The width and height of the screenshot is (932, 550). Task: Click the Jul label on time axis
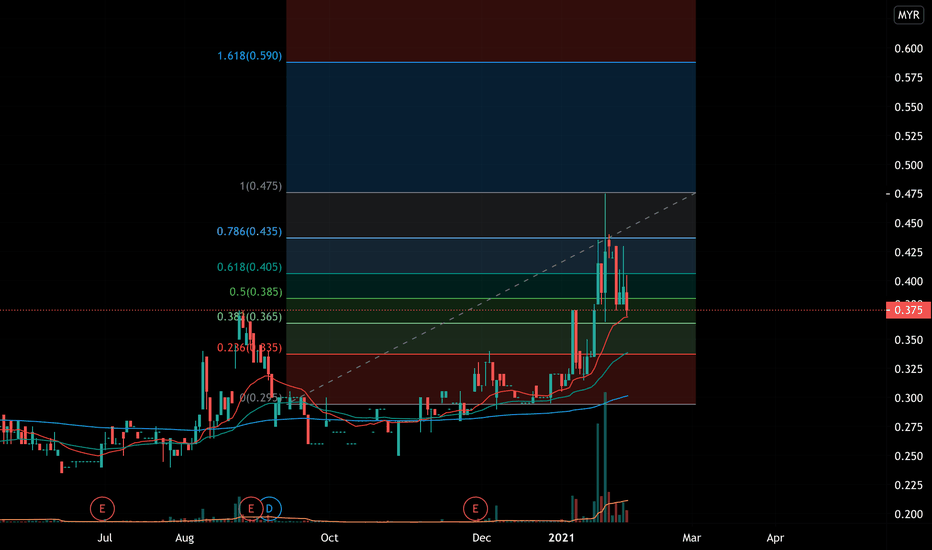[x=105, y=538]
